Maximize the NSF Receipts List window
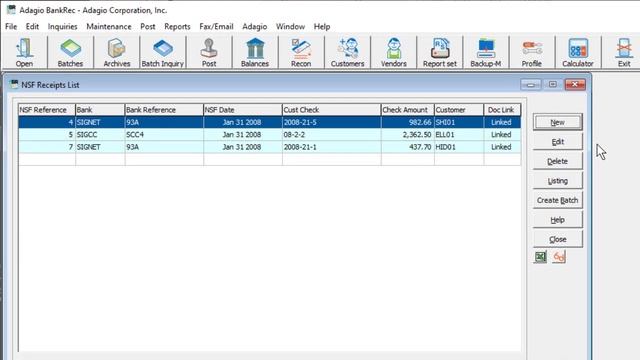The height and width of the screenshot is (360, 640). tap(553, 84)
